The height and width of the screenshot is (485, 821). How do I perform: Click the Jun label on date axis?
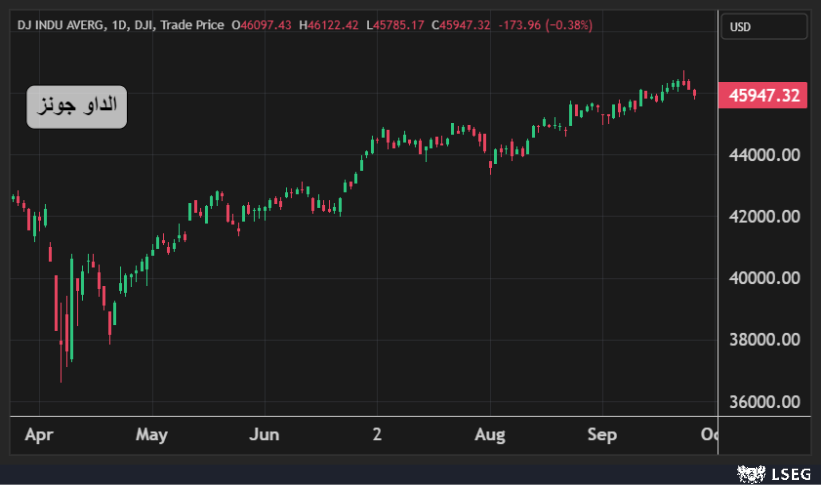coord(264,435)
